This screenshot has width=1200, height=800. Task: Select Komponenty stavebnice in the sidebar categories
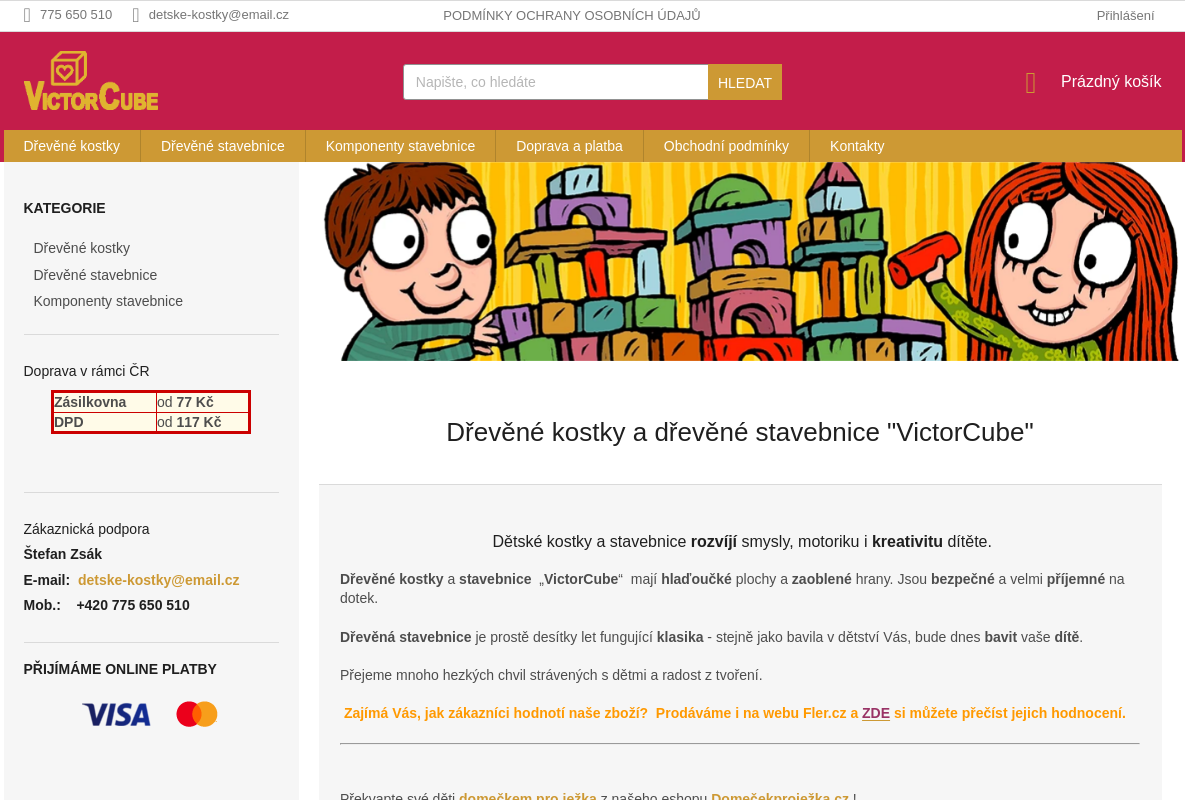(x=108, y=301)
